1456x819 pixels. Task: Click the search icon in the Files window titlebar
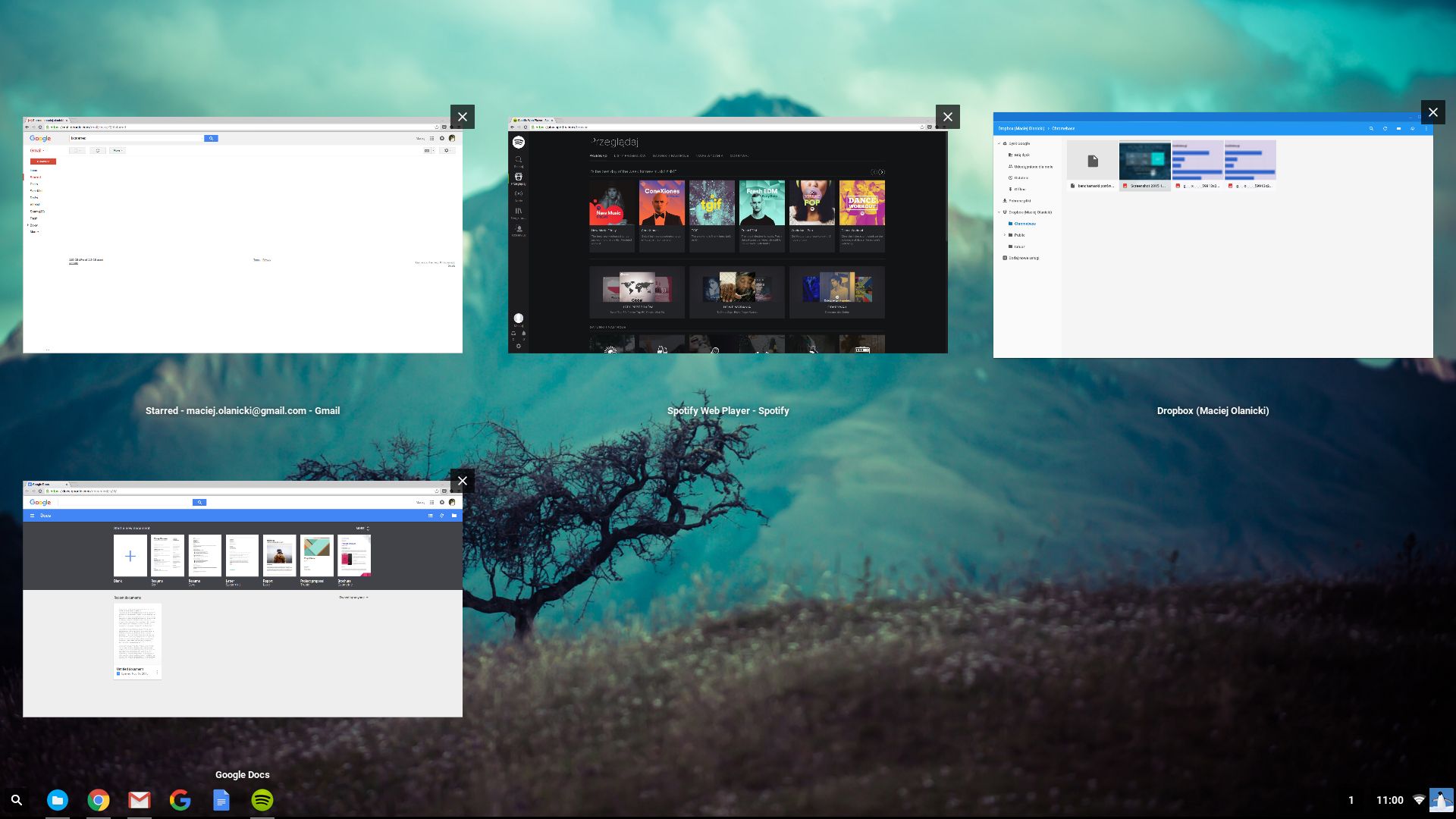1371,129
